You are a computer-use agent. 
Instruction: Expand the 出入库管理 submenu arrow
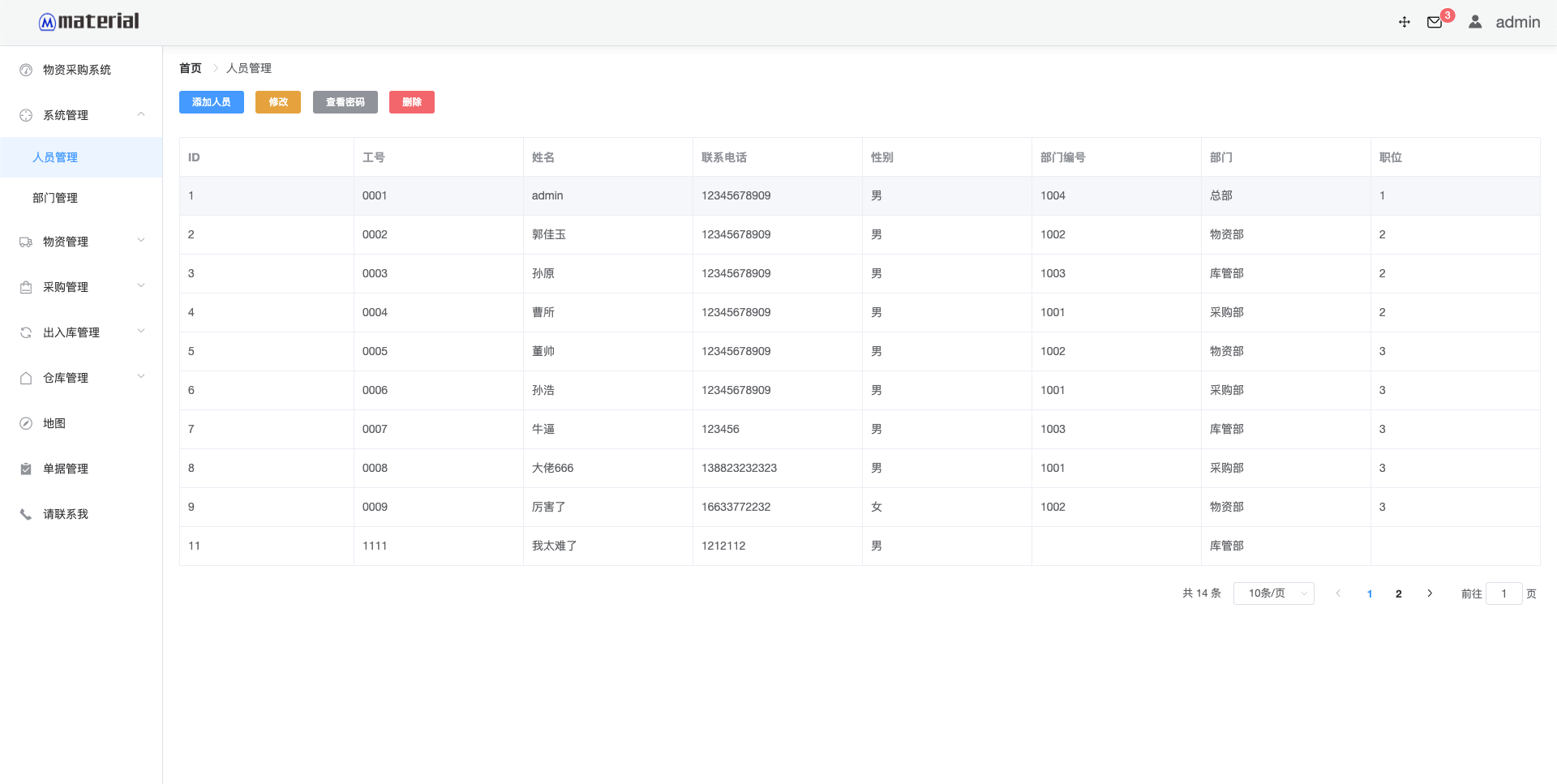point(141,332)
